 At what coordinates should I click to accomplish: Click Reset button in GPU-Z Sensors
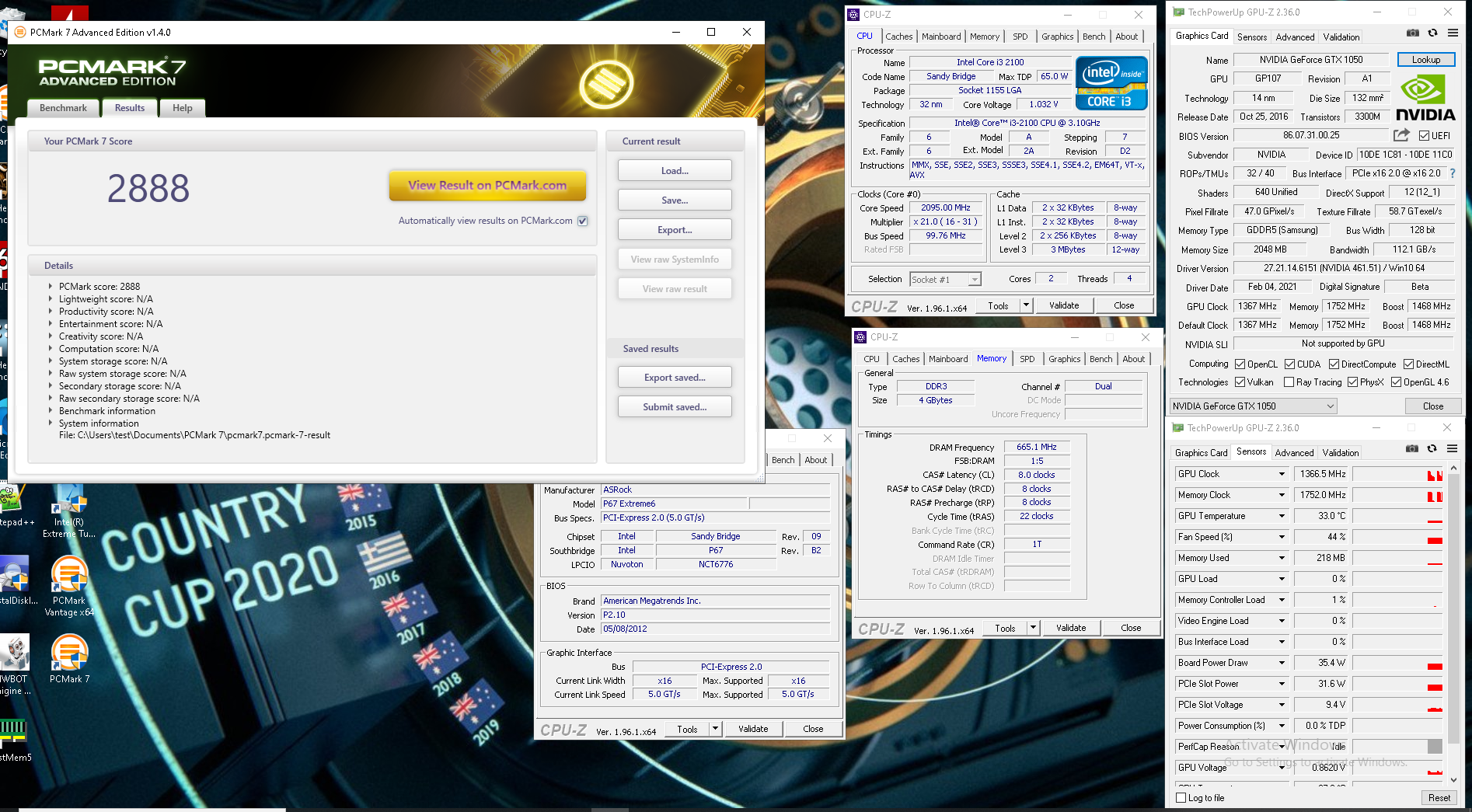click(x=1439, y=797)
